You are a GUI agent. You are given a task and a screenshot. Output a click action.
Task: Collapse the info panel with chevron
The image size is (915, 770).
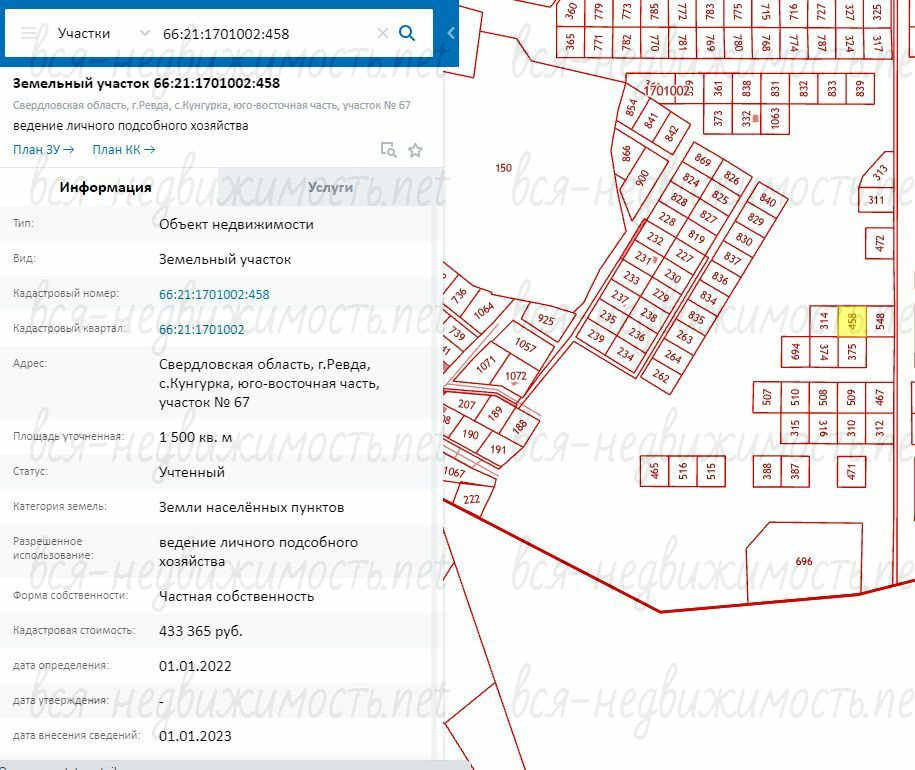pos(450,33)
